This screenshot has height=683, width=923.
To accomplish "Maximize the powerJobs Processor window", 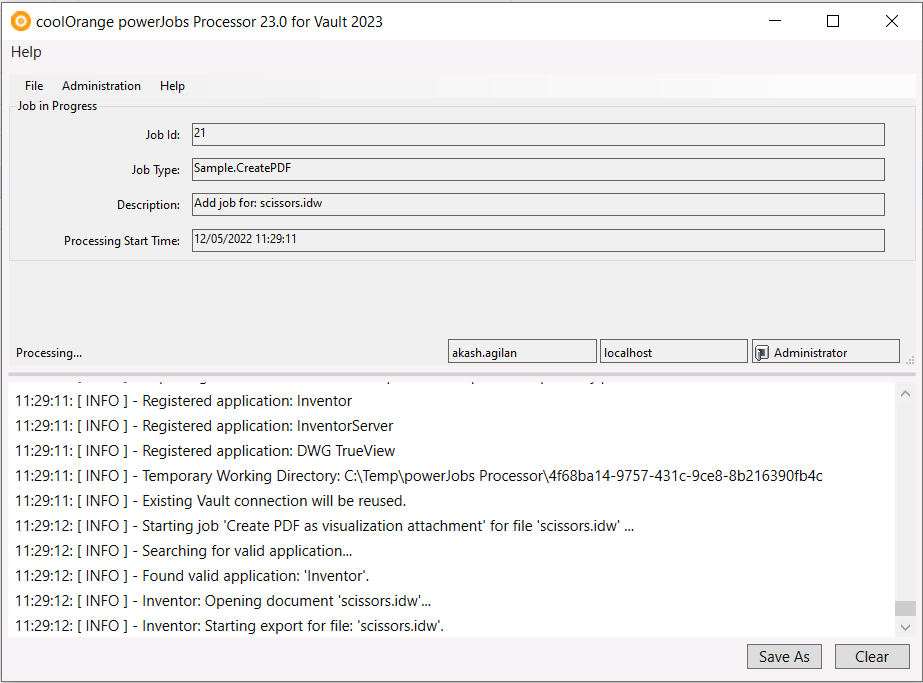I will (833, 21).
